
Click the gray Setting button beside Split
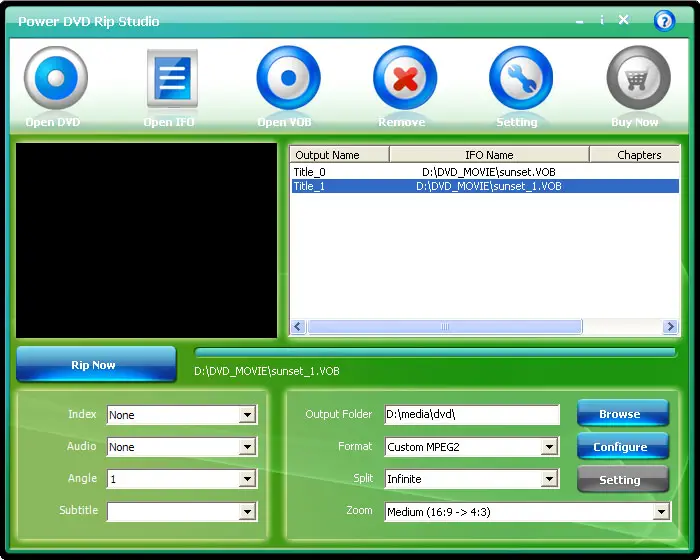point(623,479)
